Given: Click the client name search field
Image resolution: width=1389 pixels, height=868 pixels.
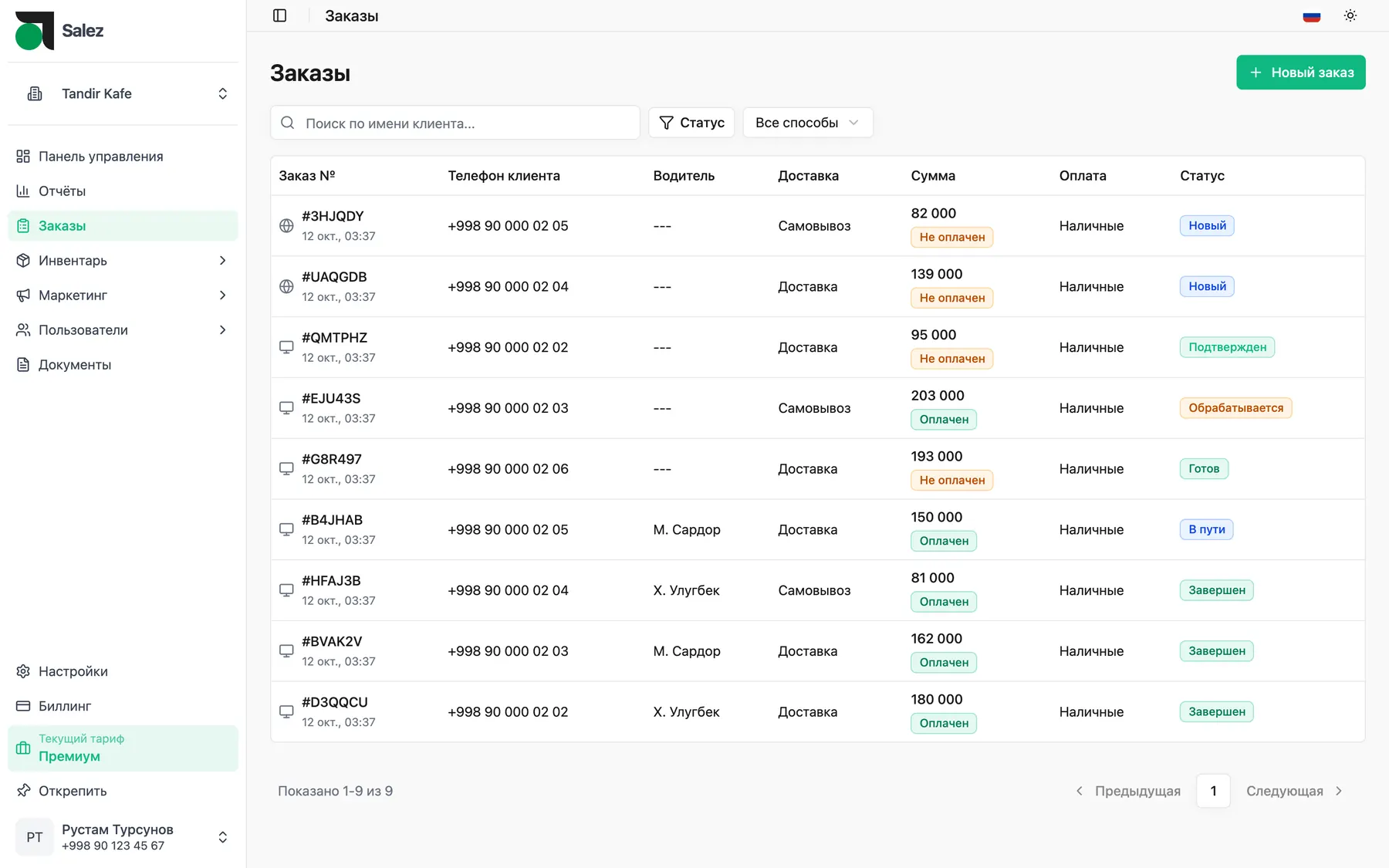Looking at the screenshot, I should (455, 123).
